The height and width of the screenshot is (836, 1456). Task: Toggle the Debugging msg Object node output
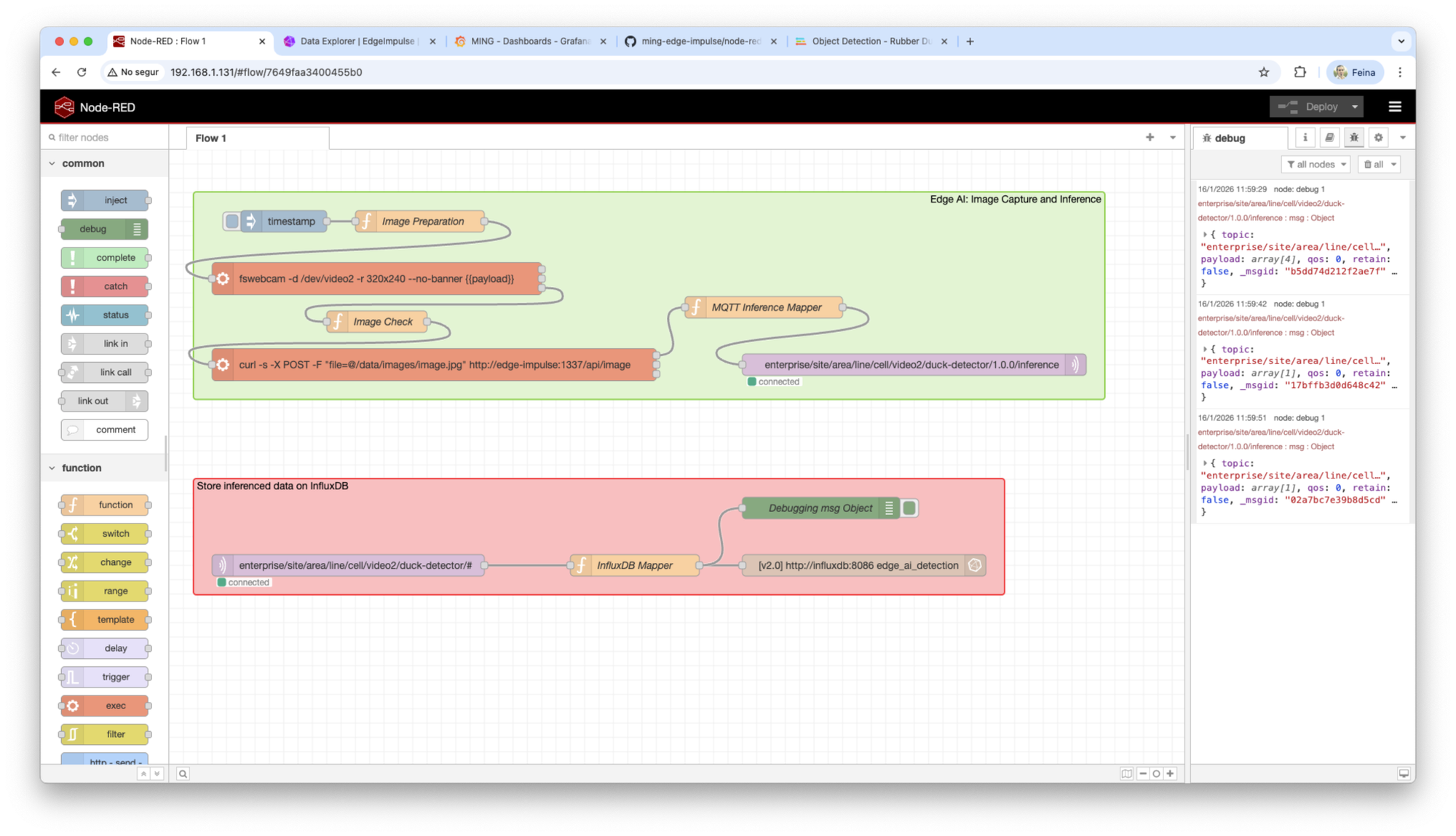pos(909,508)
